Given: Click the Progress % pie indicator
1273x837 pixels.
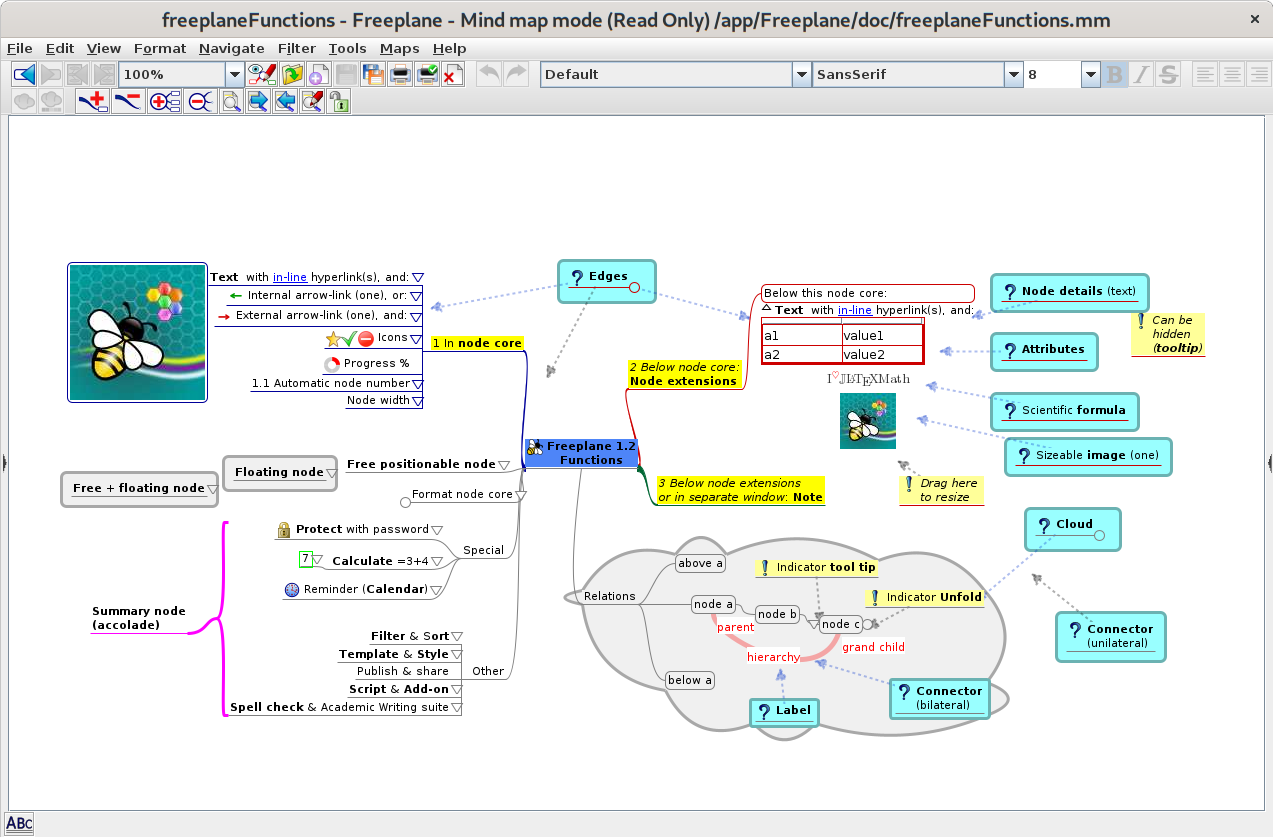Looking at the screenshot, I should (332, 364).
